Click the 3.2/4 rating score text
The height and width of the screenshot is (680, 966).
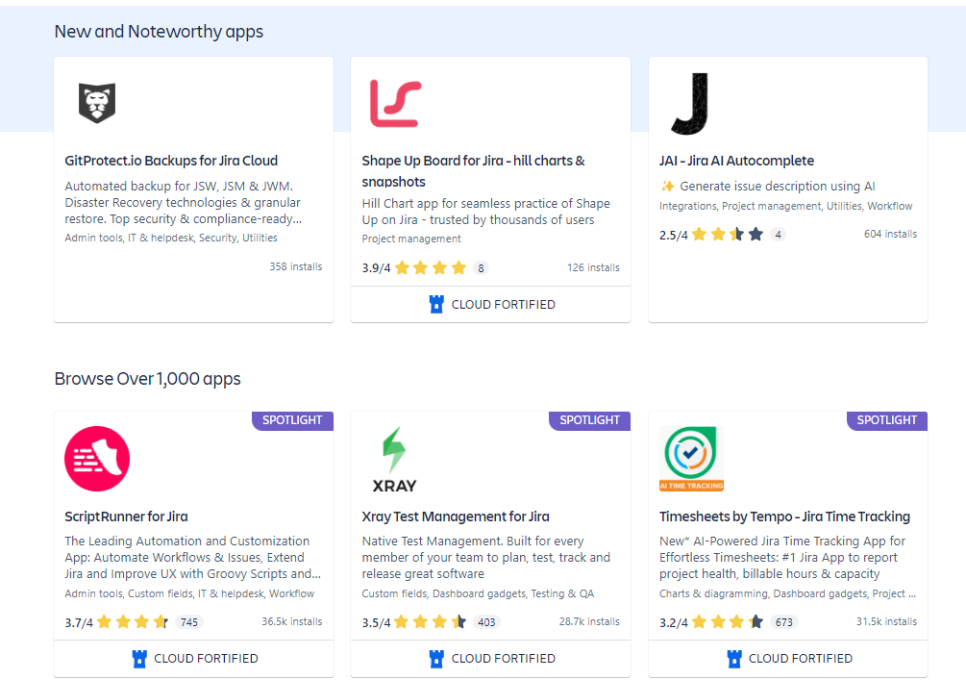673,623
